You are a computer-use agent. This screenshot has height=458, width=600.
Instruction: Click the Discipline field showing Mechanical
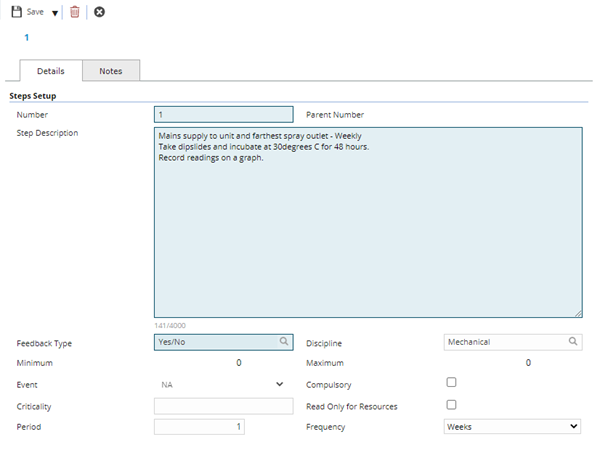click(x=503, y=341)
